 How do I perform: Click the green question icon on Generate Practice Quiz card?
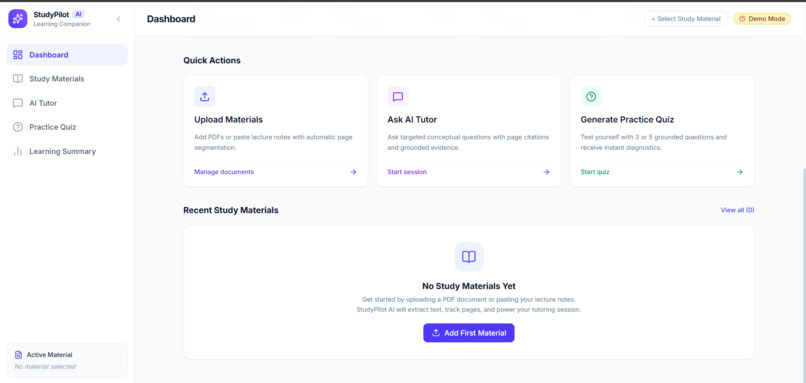coord(591,96)
